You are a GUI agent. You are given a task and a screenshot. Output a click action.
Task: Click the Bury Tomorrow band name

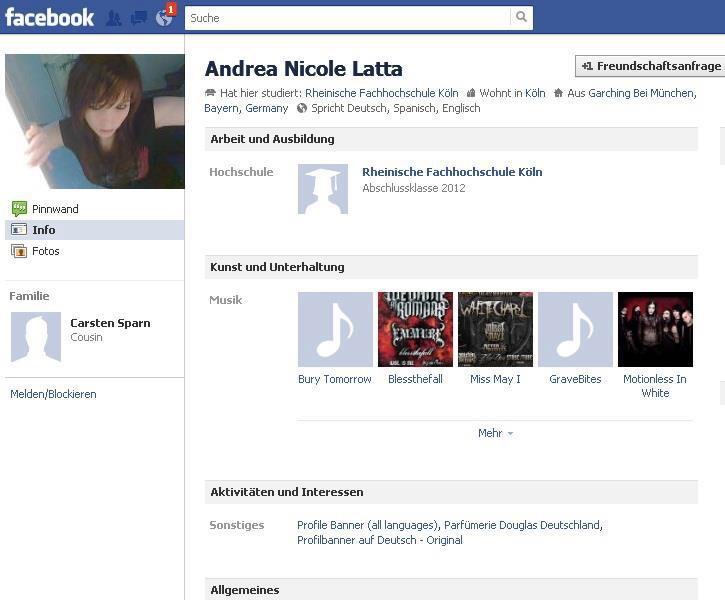pyautogui.click(x=335, y=379)
